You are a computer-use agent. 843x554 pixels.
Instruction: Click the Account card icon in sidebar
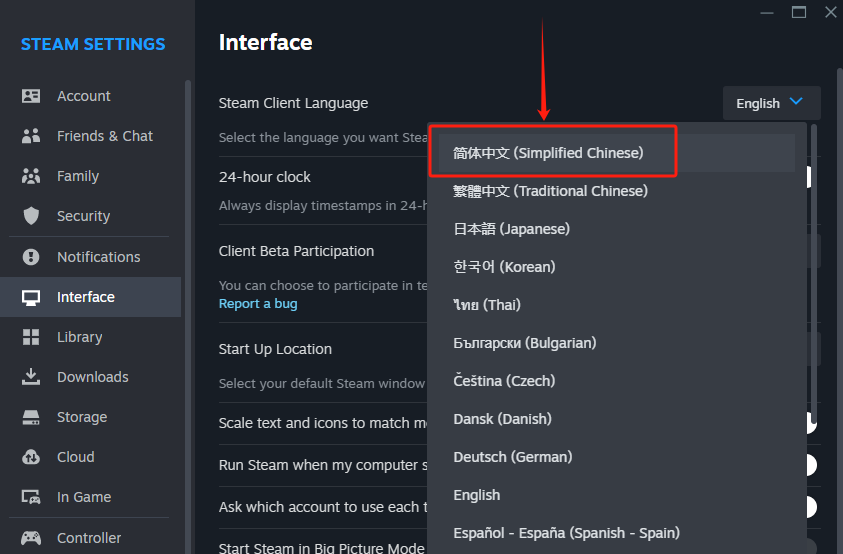click(x=31, y=96)
